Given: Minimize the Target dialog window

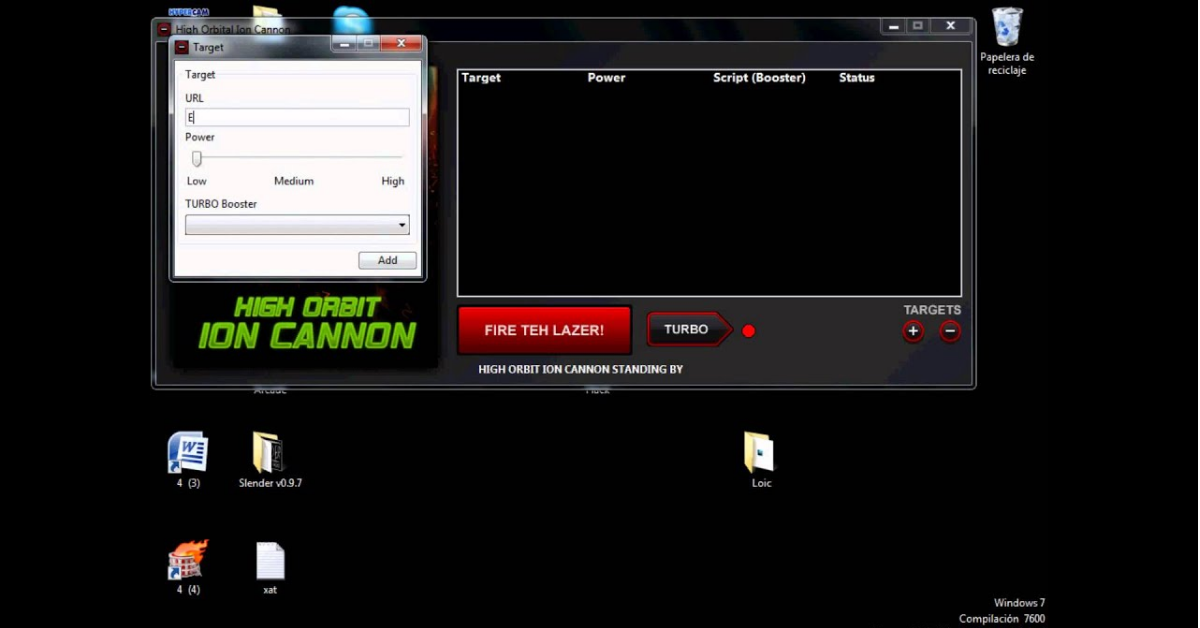Looking at the screenshot, I should tap(345, 43).
